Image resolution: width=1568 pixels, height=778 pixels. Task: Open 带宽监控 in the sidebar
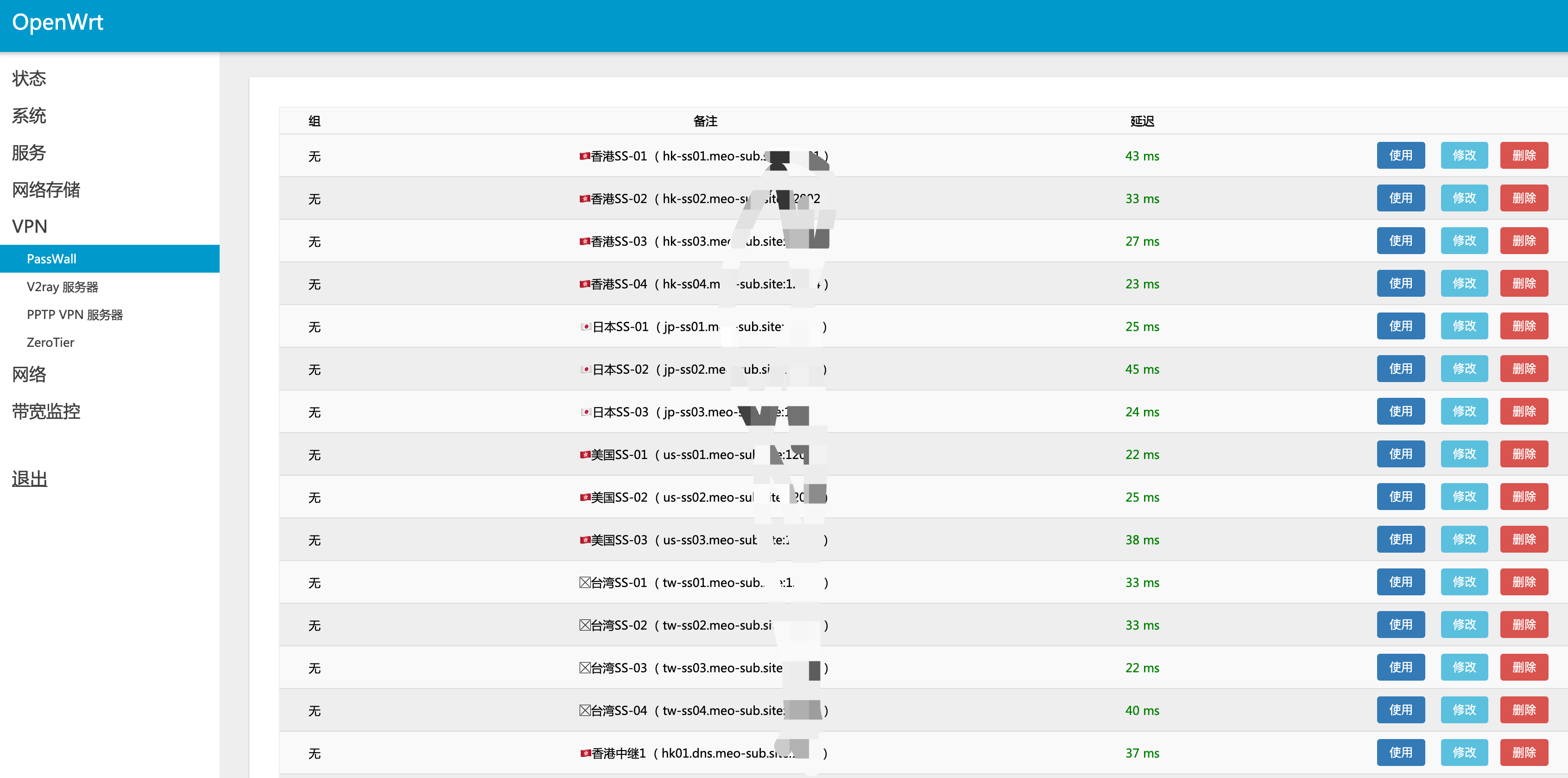coord(46,411)
